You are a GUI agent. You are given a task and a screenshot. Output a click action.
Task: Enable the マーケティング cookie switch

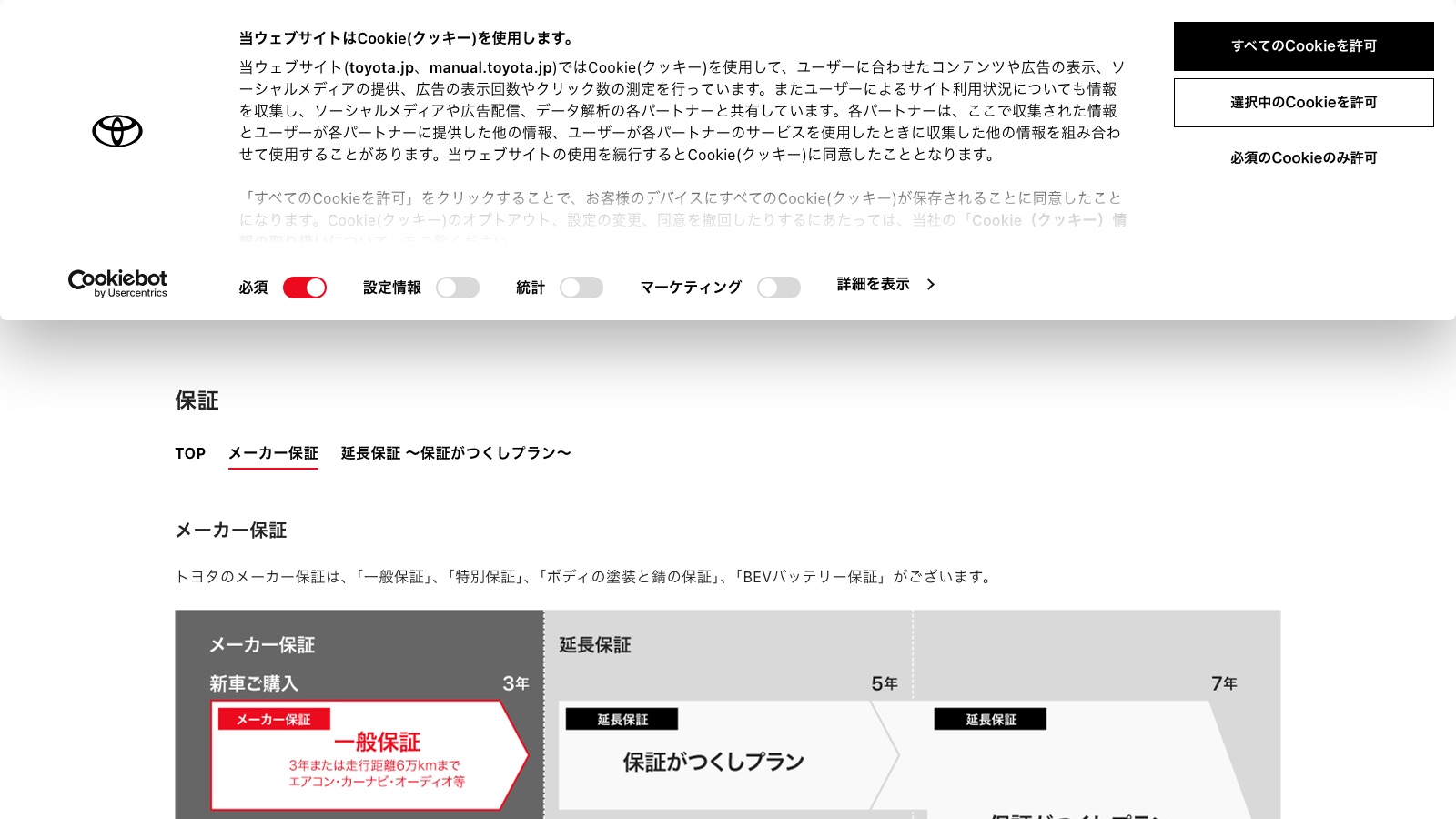point(779,288)
